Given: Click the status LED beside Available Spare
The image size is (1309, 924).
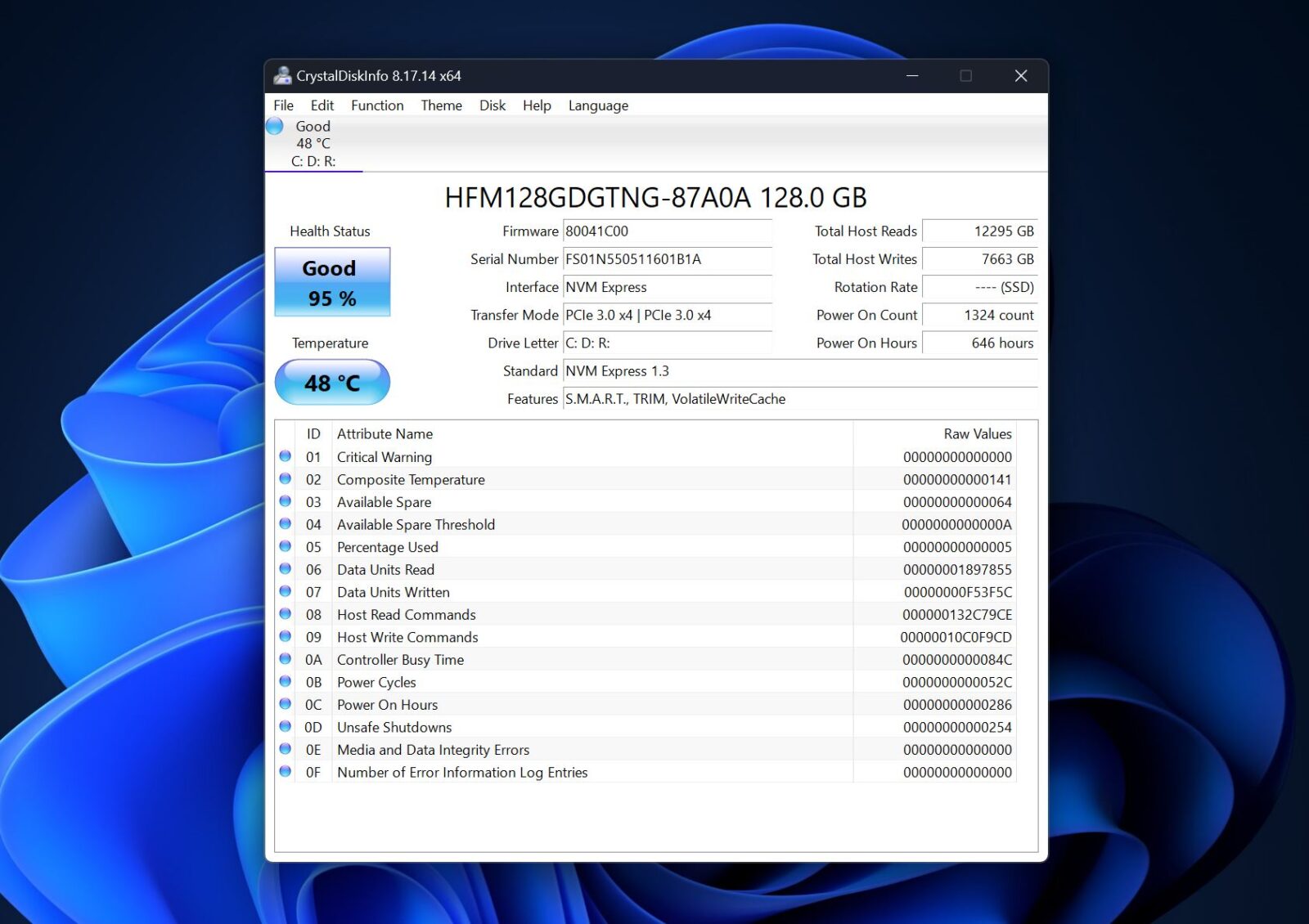Looking at the screenshot, I should tap(285, 501).
